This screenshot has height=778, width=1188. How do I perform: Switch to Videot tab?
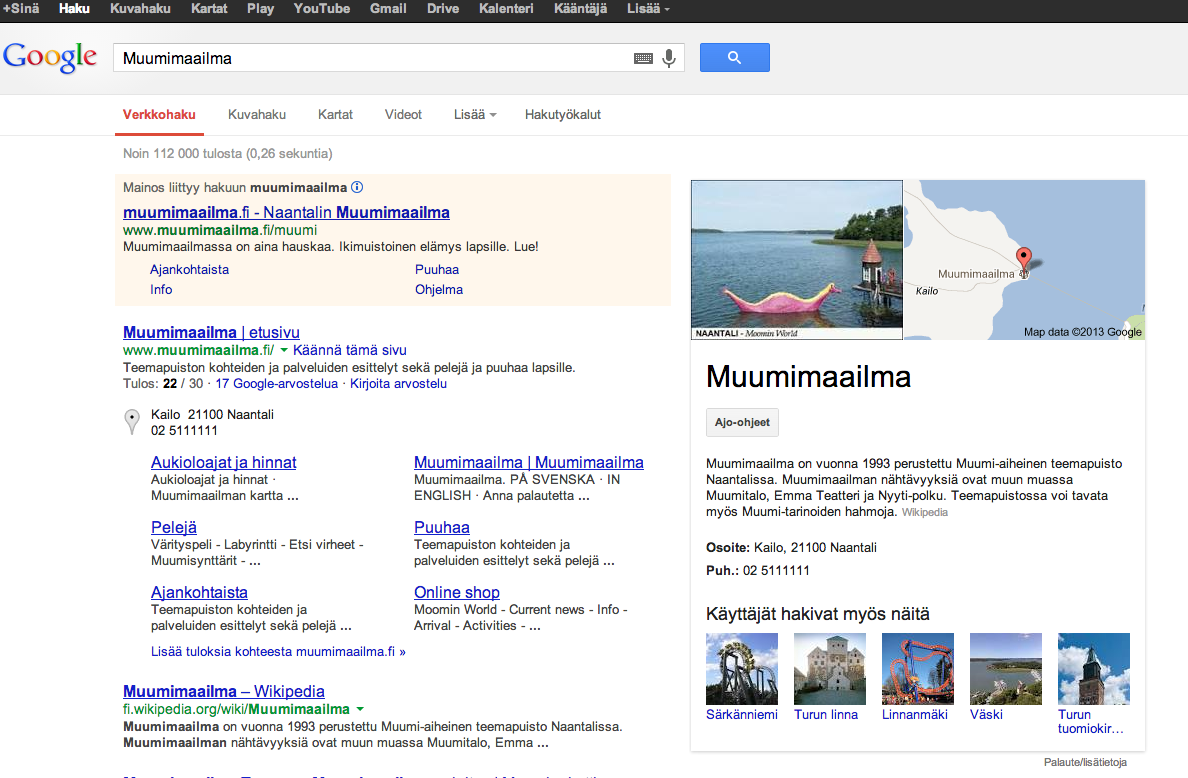click(x=403, y=114)
